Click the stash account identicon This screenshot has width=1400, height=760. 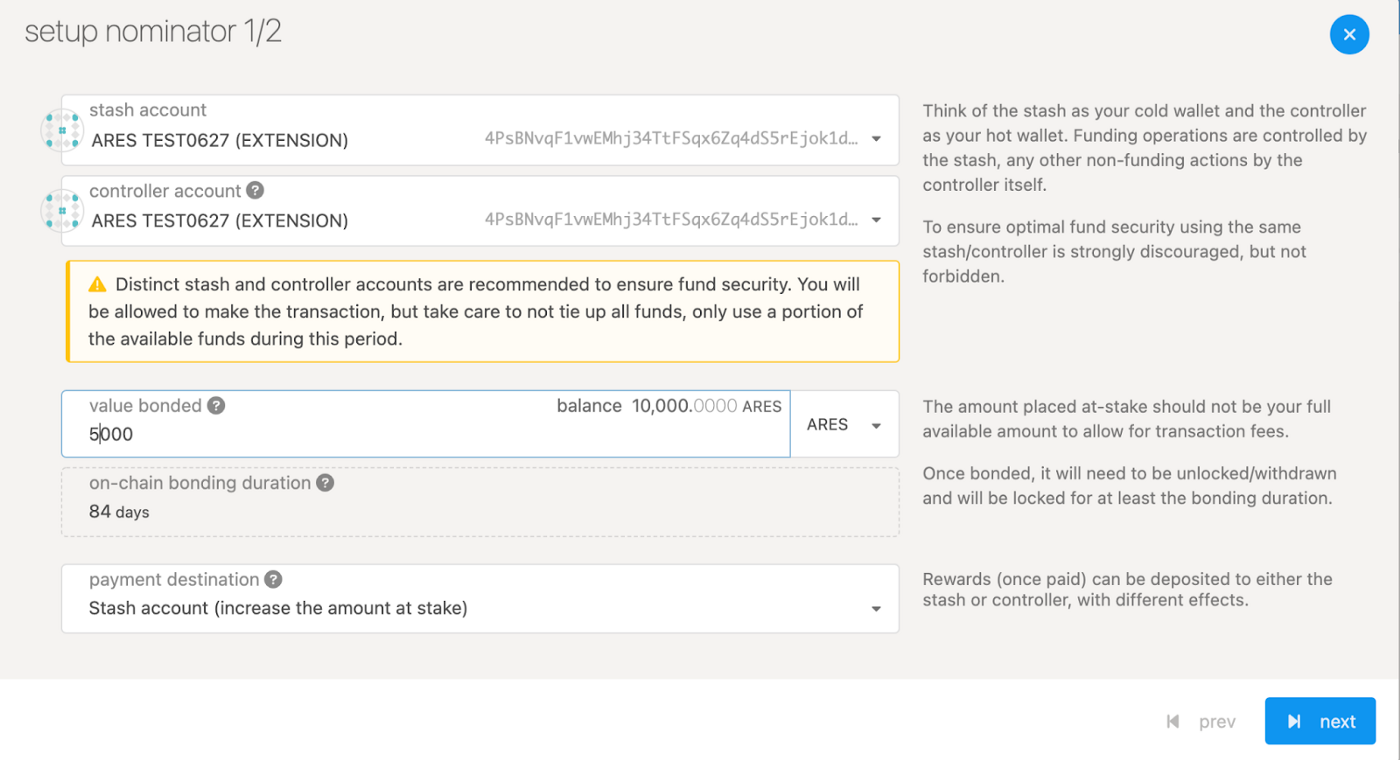pos(61,130)
